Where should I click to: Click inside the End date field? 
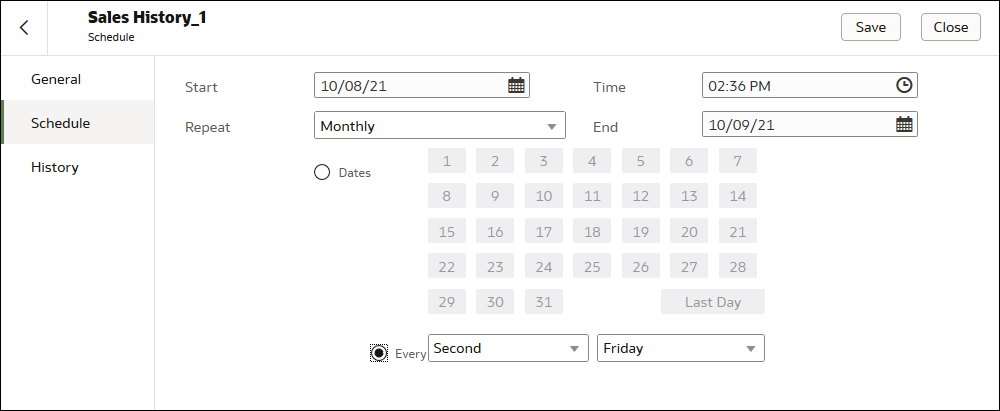pos(795,125)
